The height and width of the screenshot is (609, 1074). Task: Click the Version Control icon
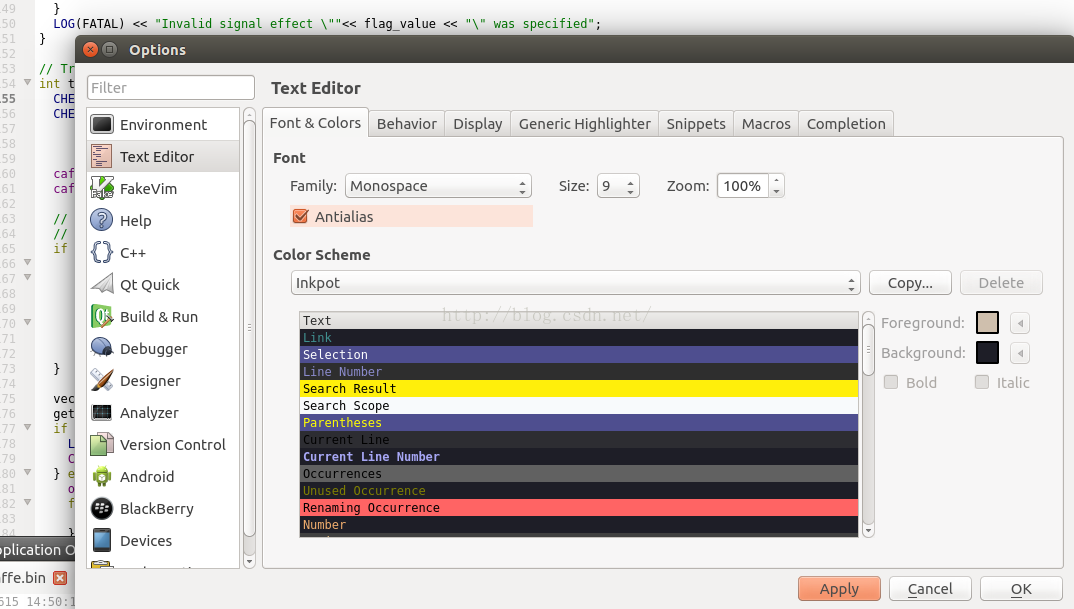point(101,444)
